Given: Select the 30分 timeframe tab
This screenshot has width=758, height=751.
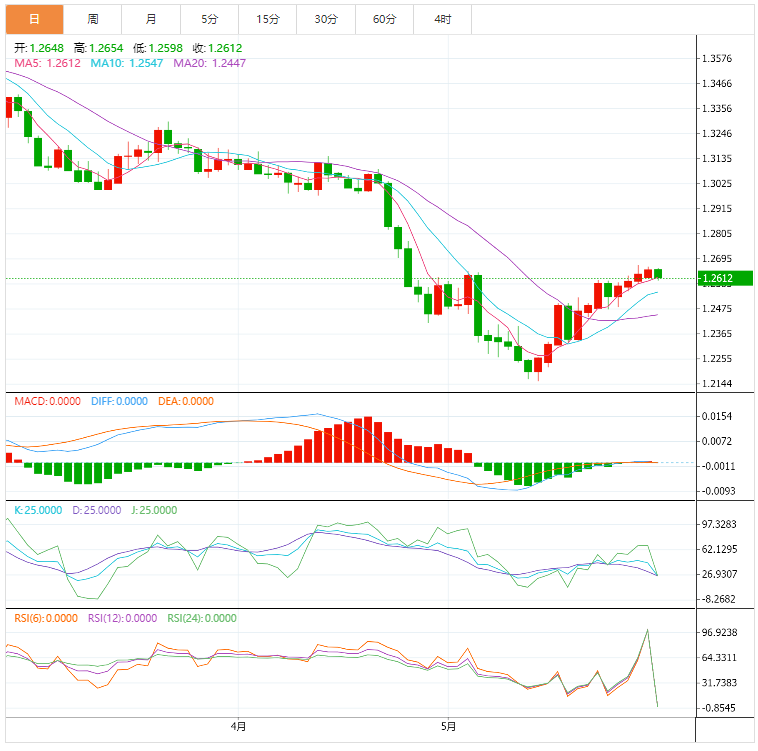Looking at the screenshot, I should (x=326, y=19).
